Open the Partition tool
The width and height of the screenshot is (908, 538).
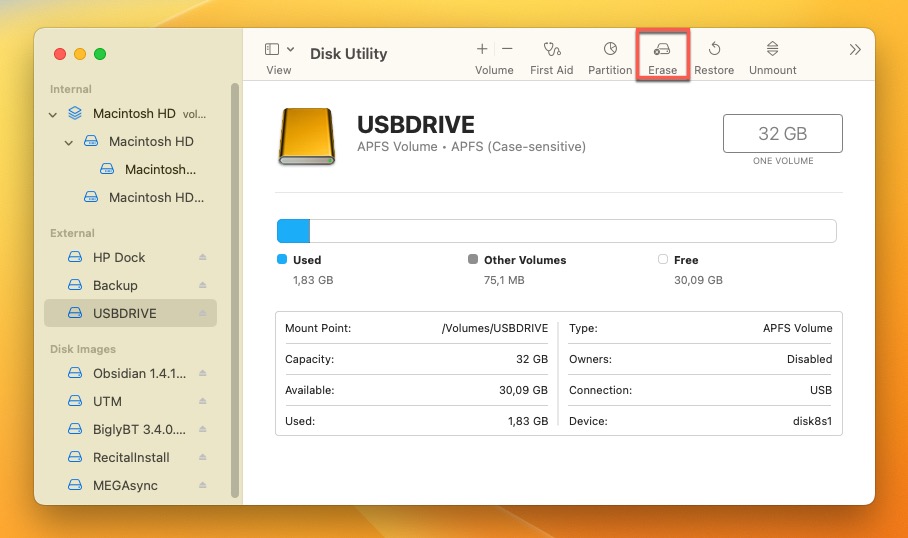pos(610,58)
